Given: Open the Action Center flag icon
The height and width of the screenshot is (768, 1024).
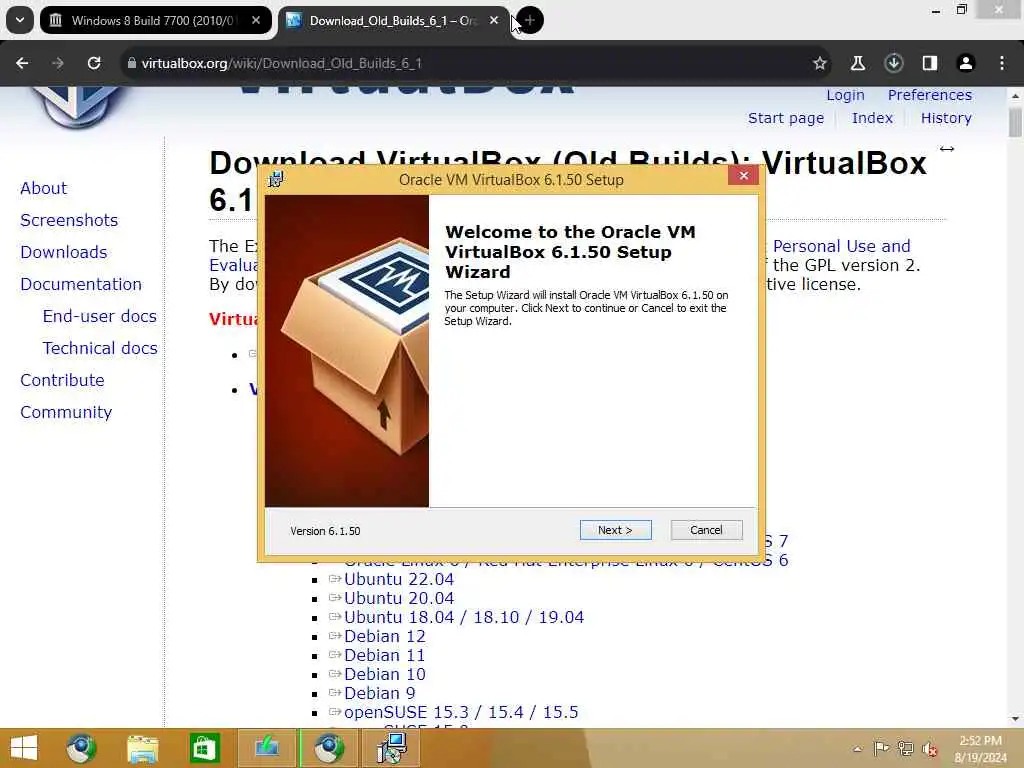Looking at the screenshot, I should pos(881,749).
